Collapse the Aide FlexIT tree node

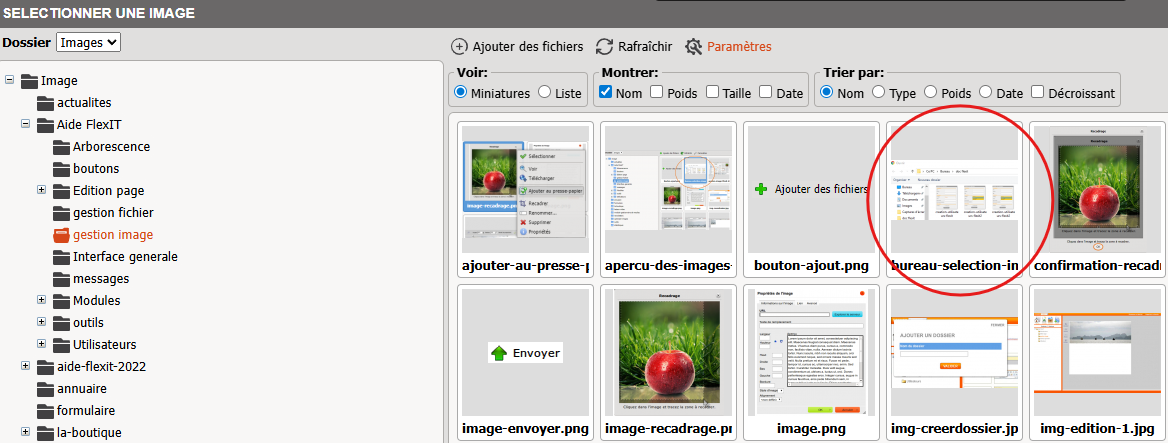point(26,125)
